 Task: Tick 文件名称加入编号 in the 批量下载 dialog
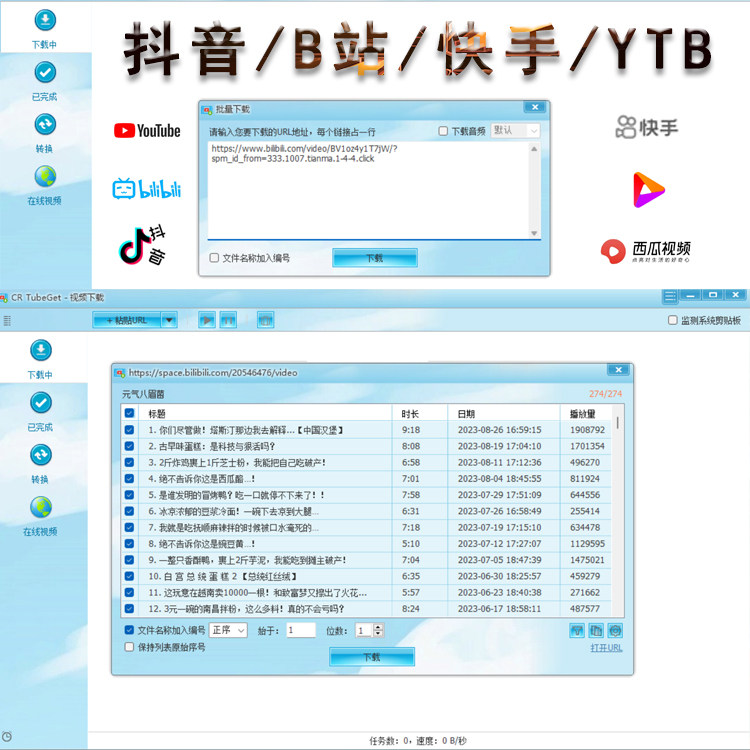tap(214, 258)
